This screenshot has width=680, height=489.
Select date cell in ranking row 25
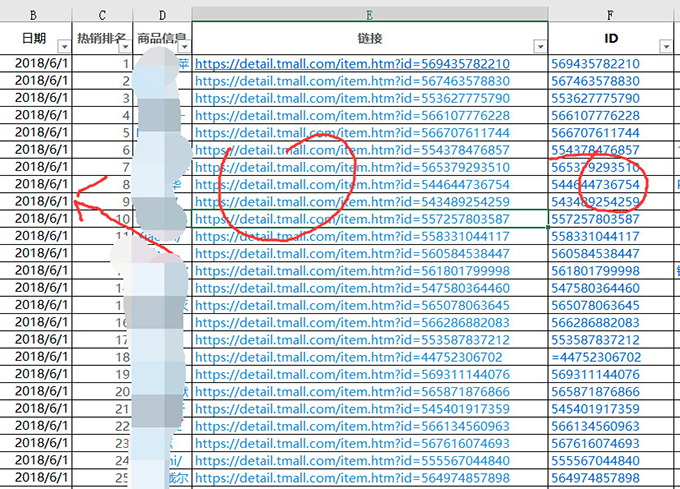[36, 478]
